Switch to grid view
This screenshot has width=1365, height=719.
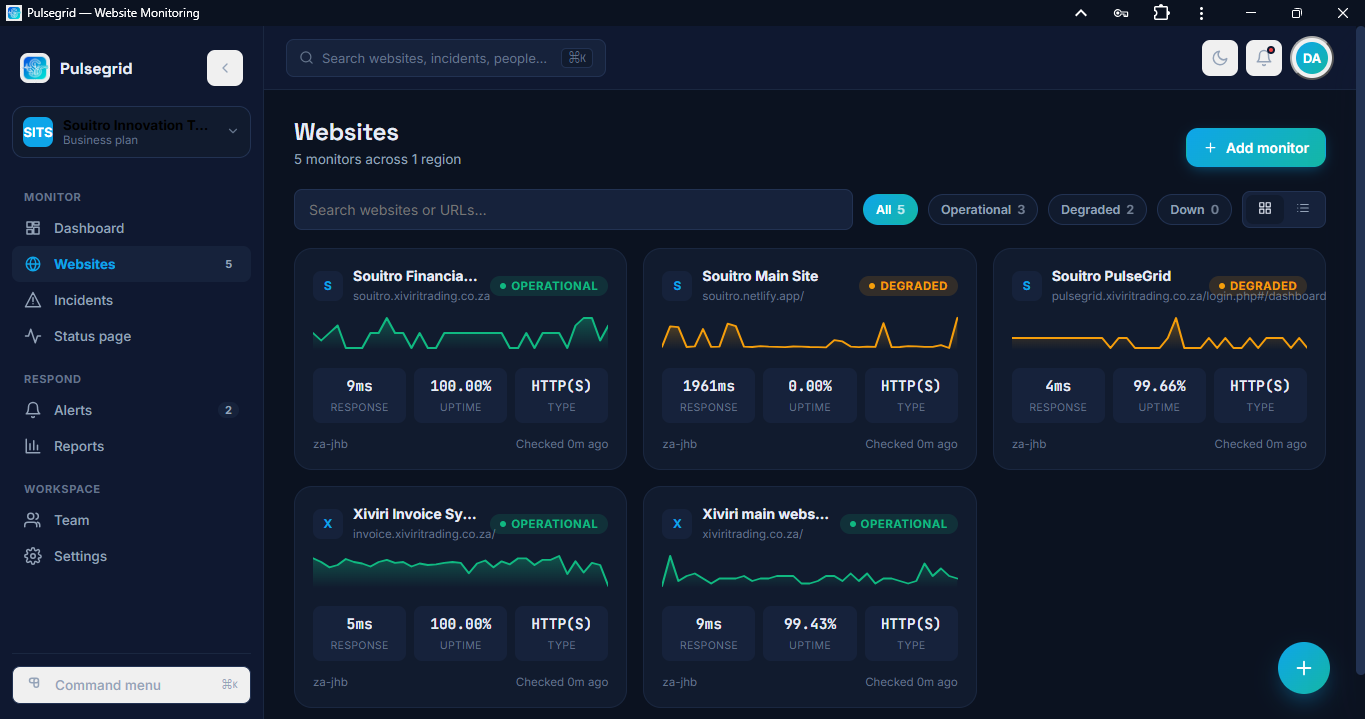pyautogui.click(x=1265, y=208)
